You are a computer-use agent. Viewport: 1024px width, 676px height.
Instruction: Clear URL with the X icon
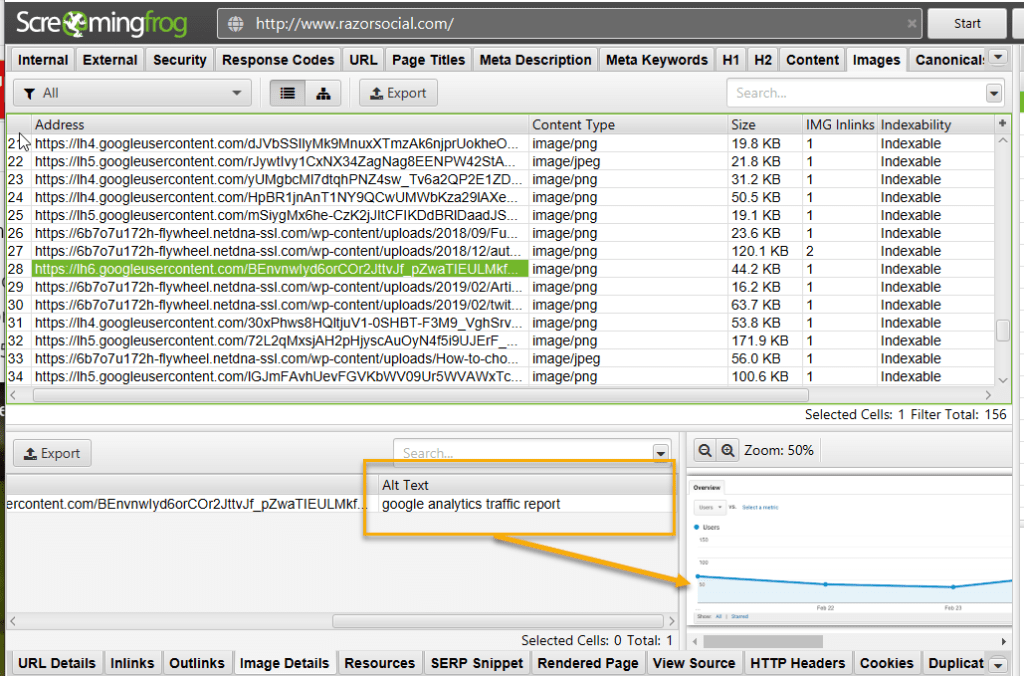(x=912, y=23)
